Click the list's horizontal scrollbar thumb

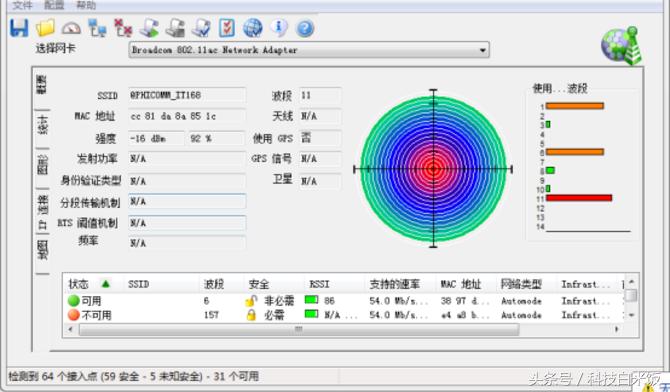pos(299,329)
